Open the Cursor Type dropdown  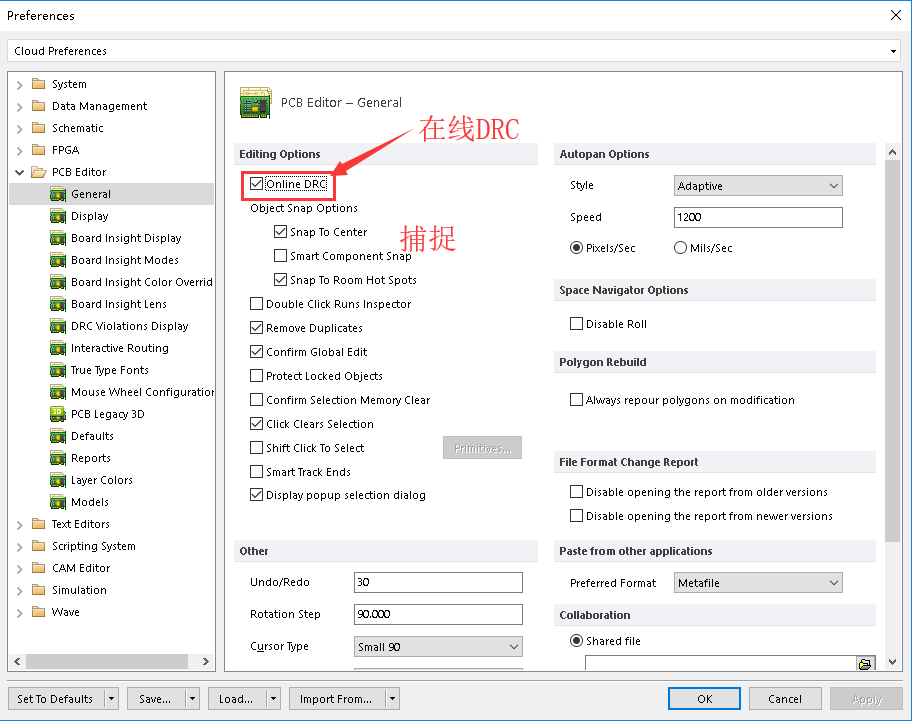tap(514, 647)
